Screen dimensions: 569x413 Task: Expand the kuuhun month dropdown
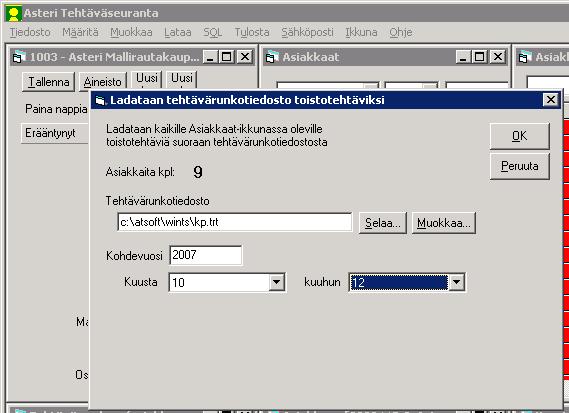pyautogui.click(x=457, y=282)
